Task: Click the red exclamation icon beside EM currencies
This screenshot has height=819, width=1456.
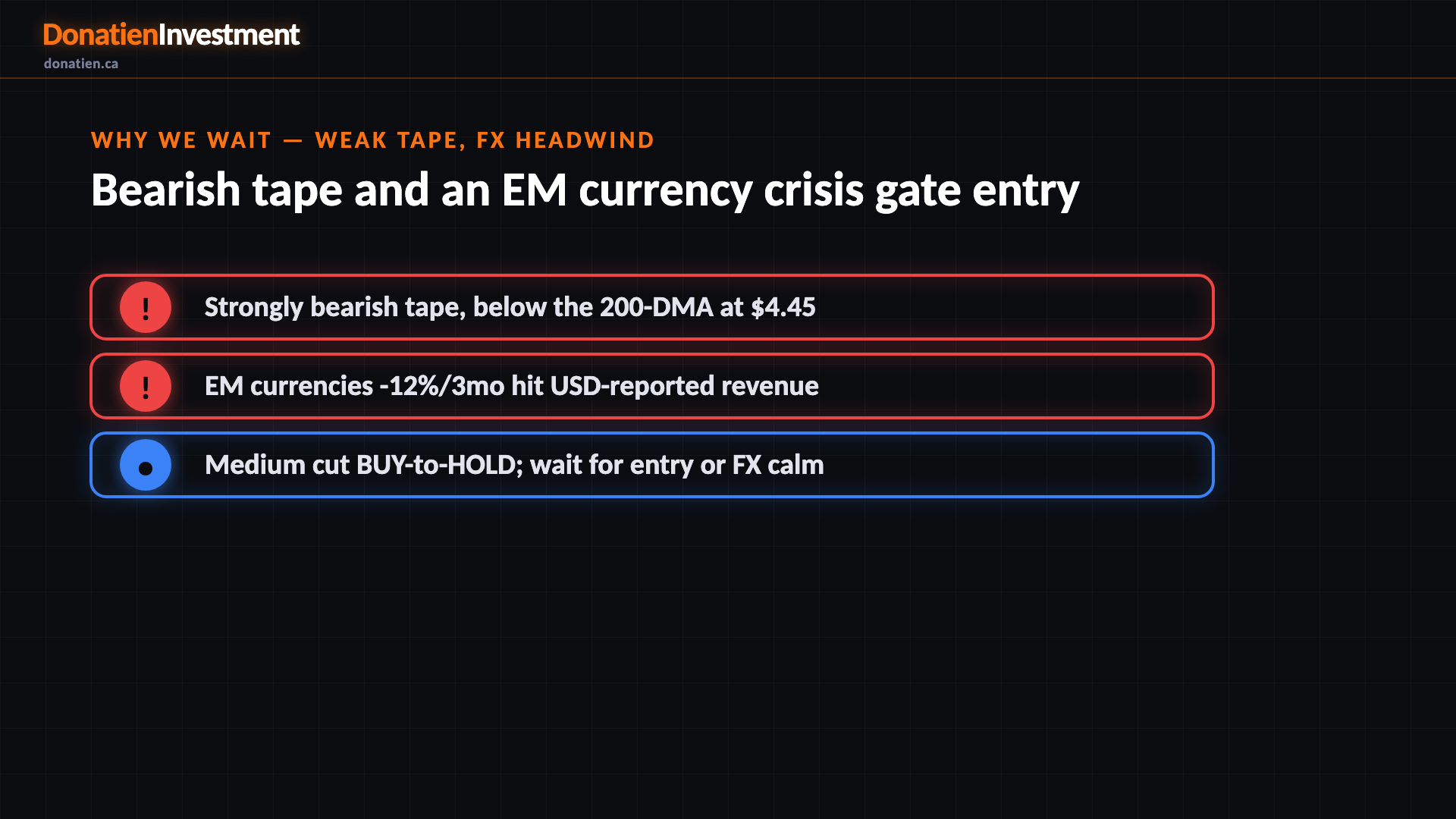Action: coord(146,386)
